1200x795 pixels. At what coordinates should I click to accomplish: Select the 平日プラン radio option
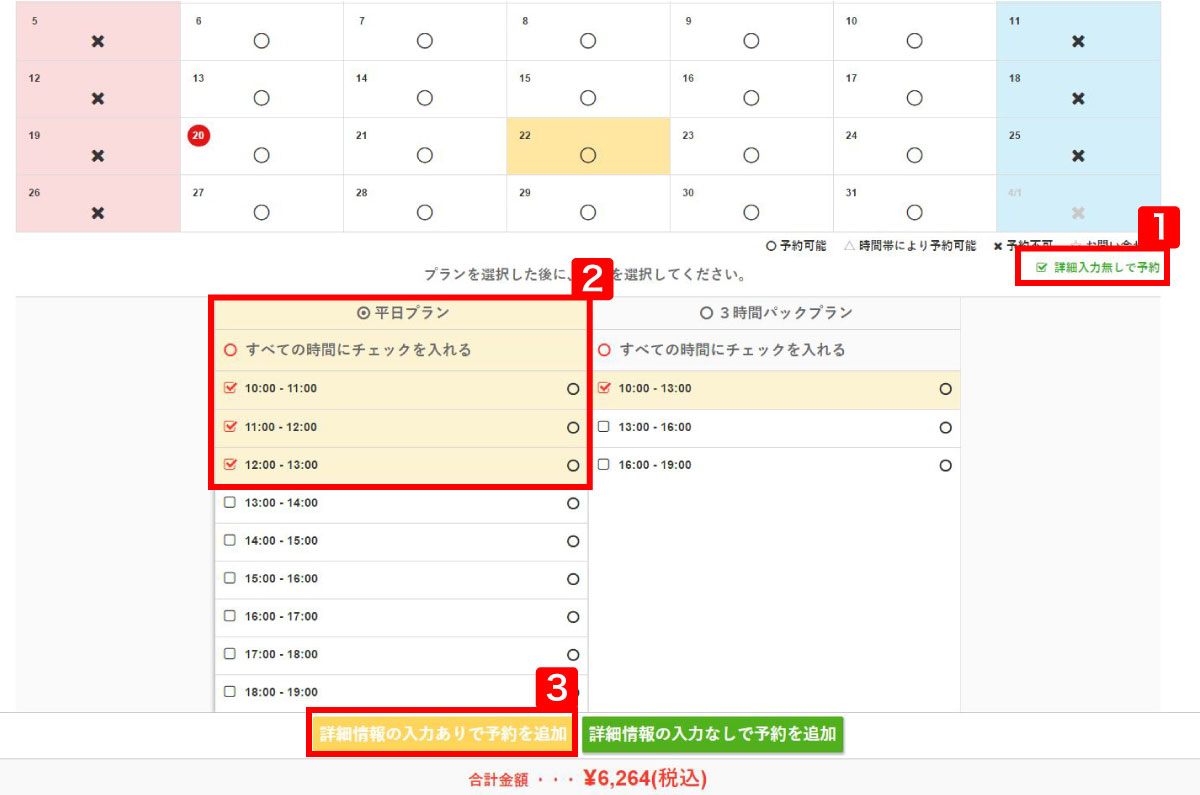tap(363, 313)
